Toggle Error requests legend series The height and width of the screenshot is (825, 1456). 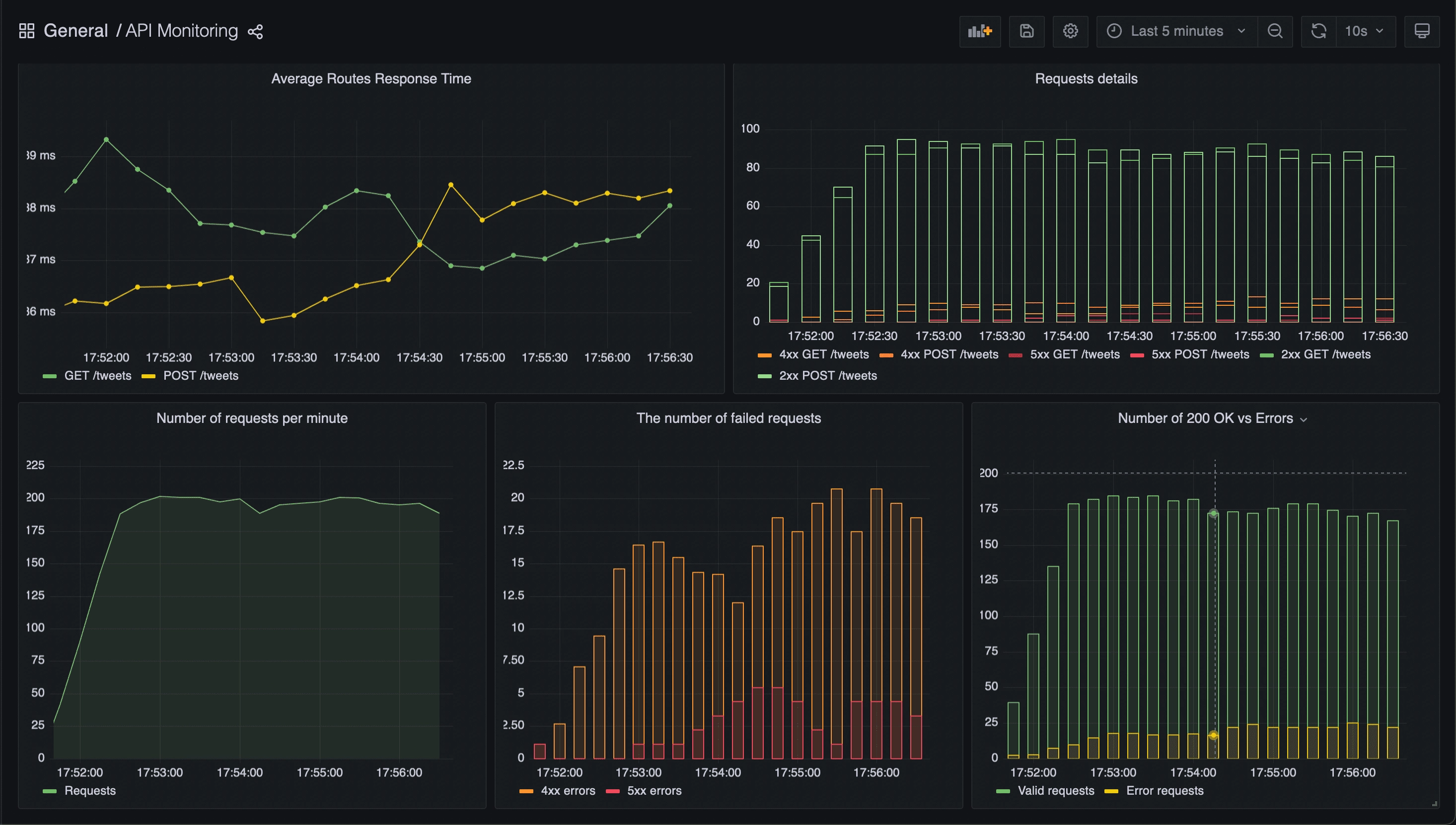click(x=1165, y=790)
